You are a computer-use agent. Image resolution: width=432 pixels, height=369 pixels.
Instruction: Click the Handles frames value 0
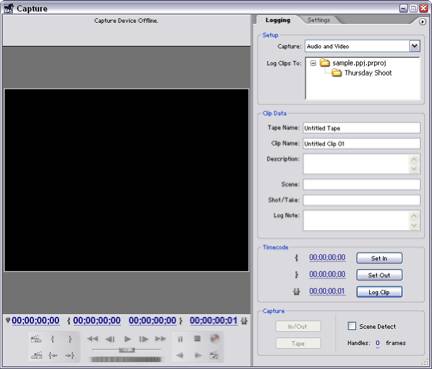pyautogui.click(x=378, y=343)
